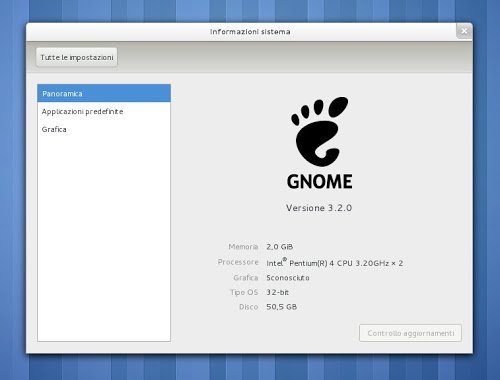This screenshot has width=500, height=380.
Task: Click the GNOME wordmark text
Action: (319, 182)
